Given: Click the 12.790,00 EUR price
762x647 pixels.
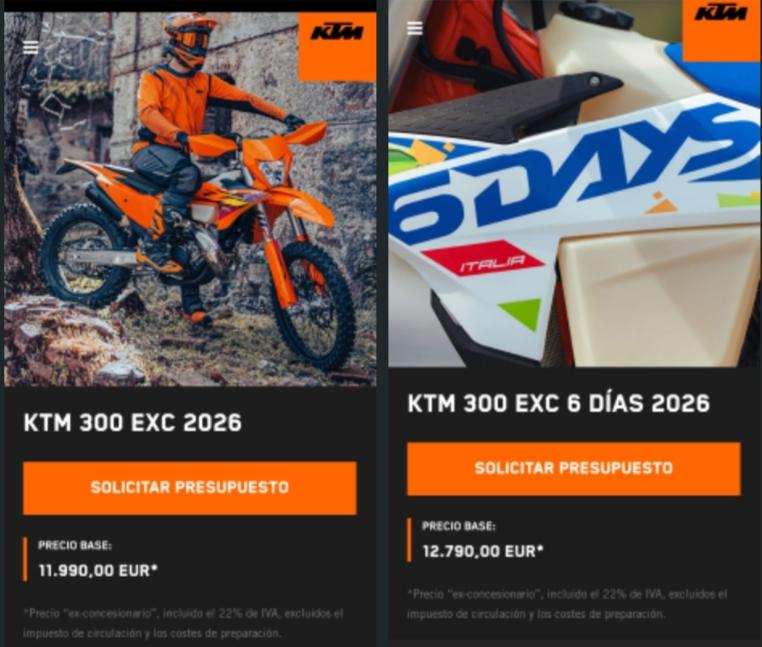Looking at the screenshot, I should pos(483,551).
